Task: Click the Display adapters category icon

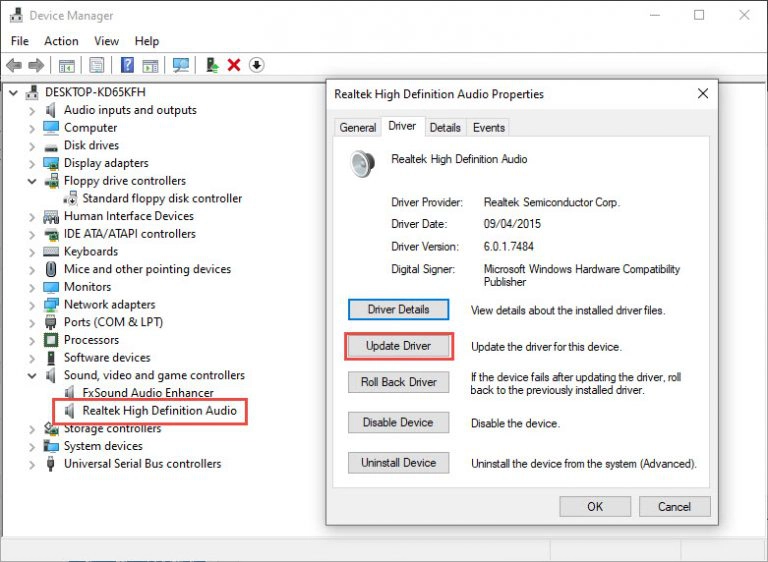Action: (x=51, y=163)
